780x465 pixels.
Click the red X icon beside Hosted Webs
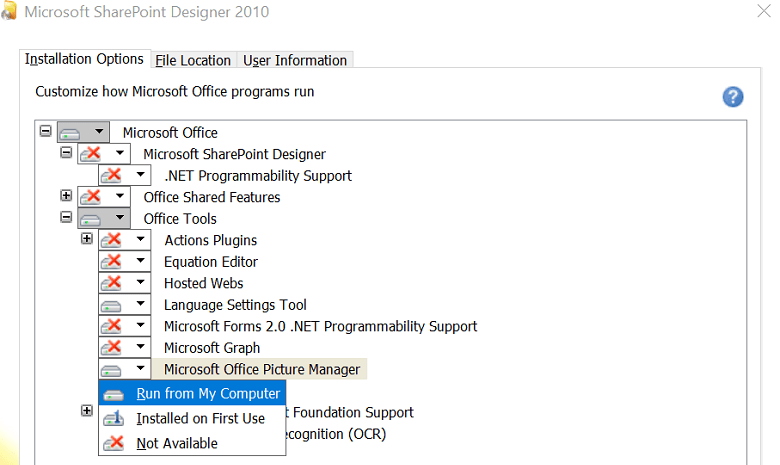pyautogui.click(x=113, y=283)
